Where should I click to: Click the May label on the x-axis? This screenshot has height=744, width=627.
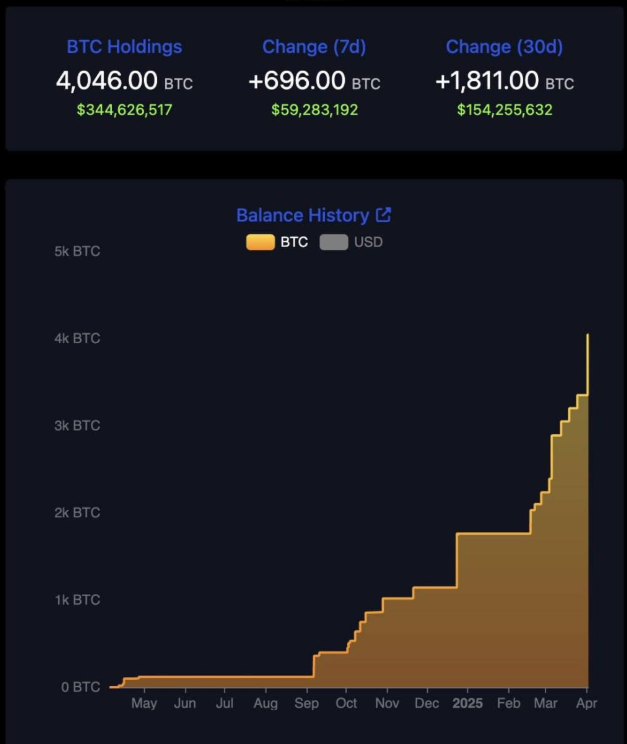click(x=144, y=704)
